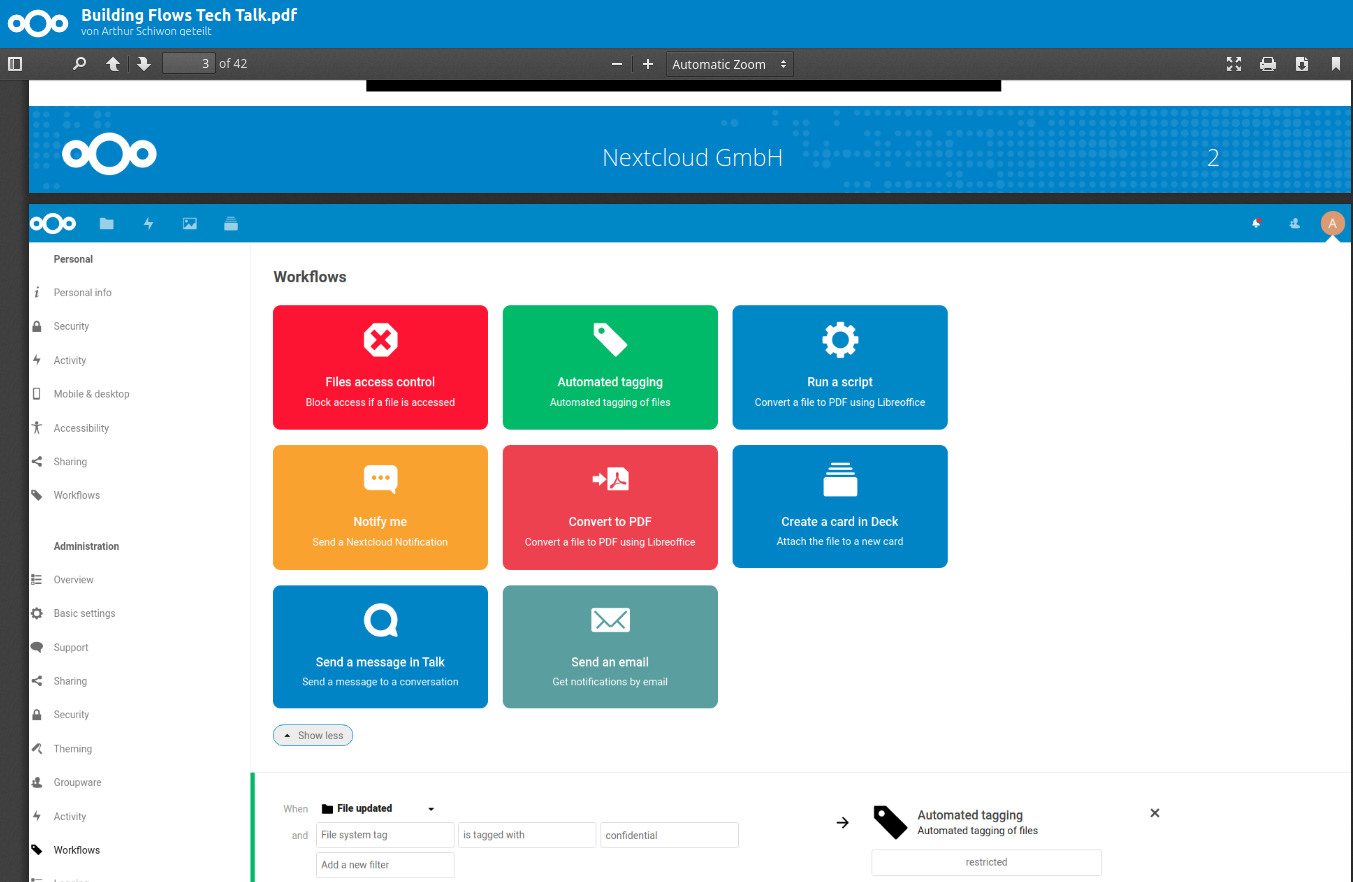Open the user avatar menu

(1332, 224)
